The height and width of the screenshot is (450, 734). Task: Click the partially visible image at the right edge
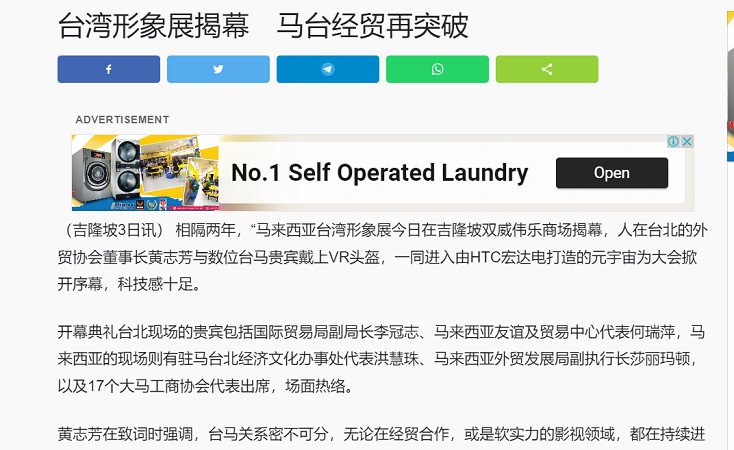click(x=730, y=87)
